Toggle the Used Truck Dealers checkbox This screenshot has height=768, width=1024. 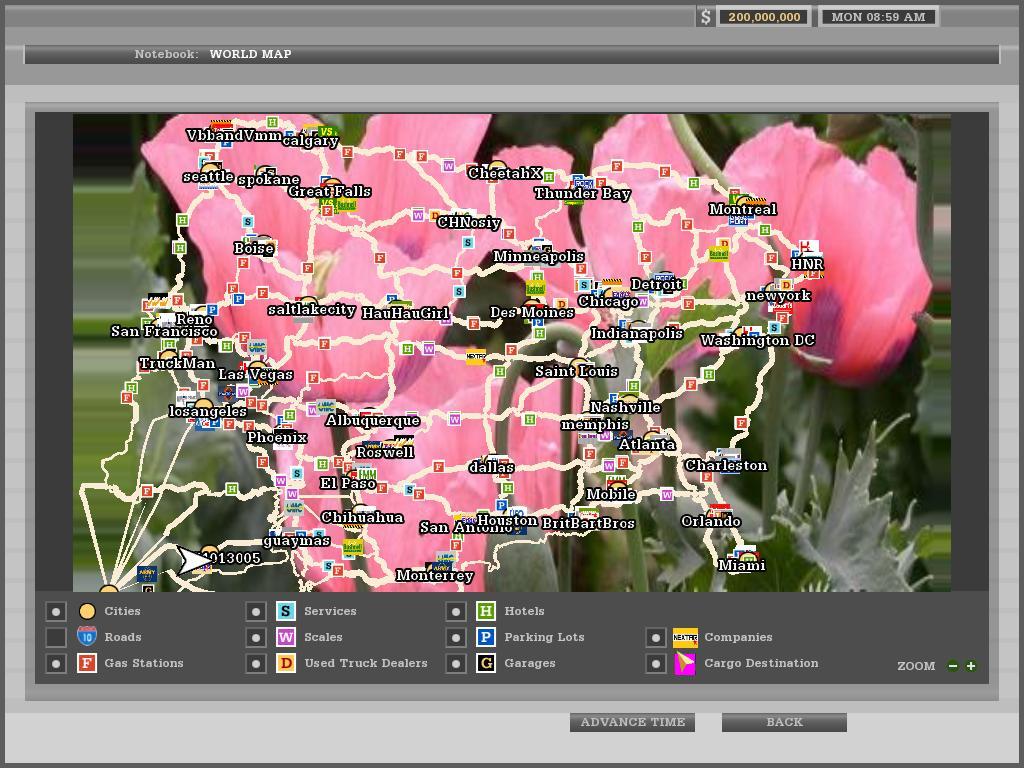point(256,663)
